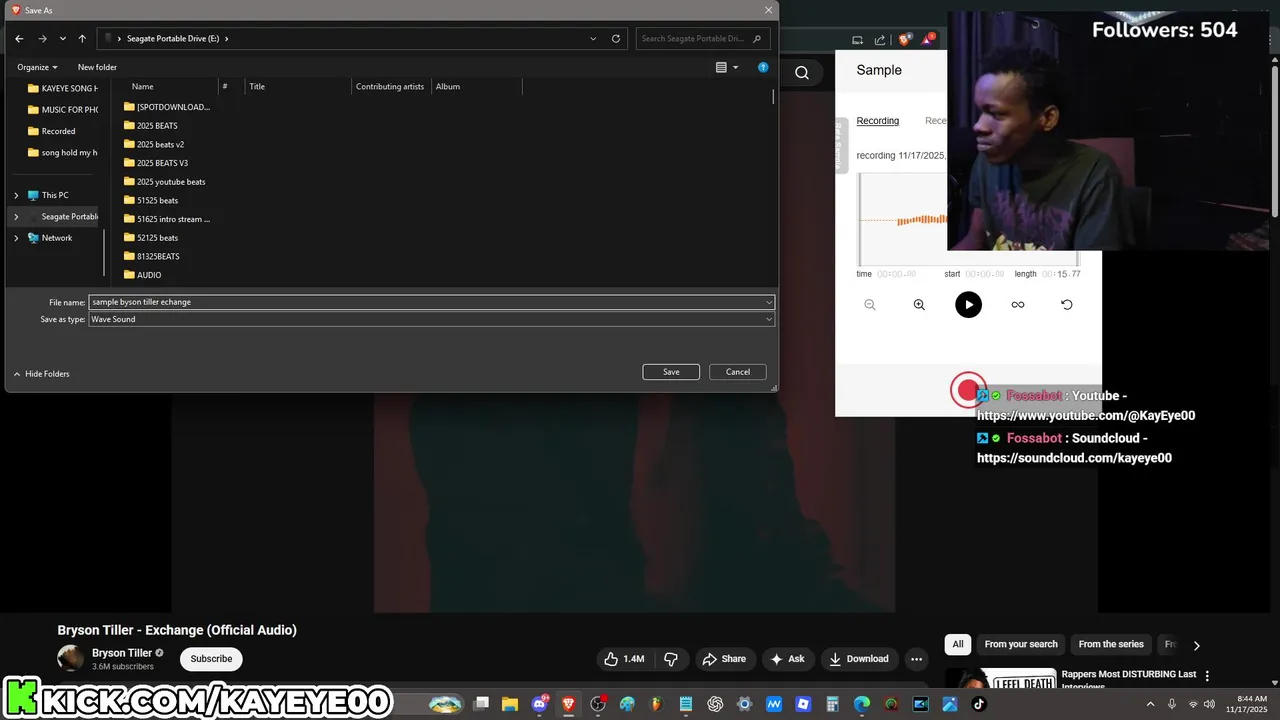
Task: Open KAYEYE SONG folder in sidebar
Action: click(x=63, y=88)
